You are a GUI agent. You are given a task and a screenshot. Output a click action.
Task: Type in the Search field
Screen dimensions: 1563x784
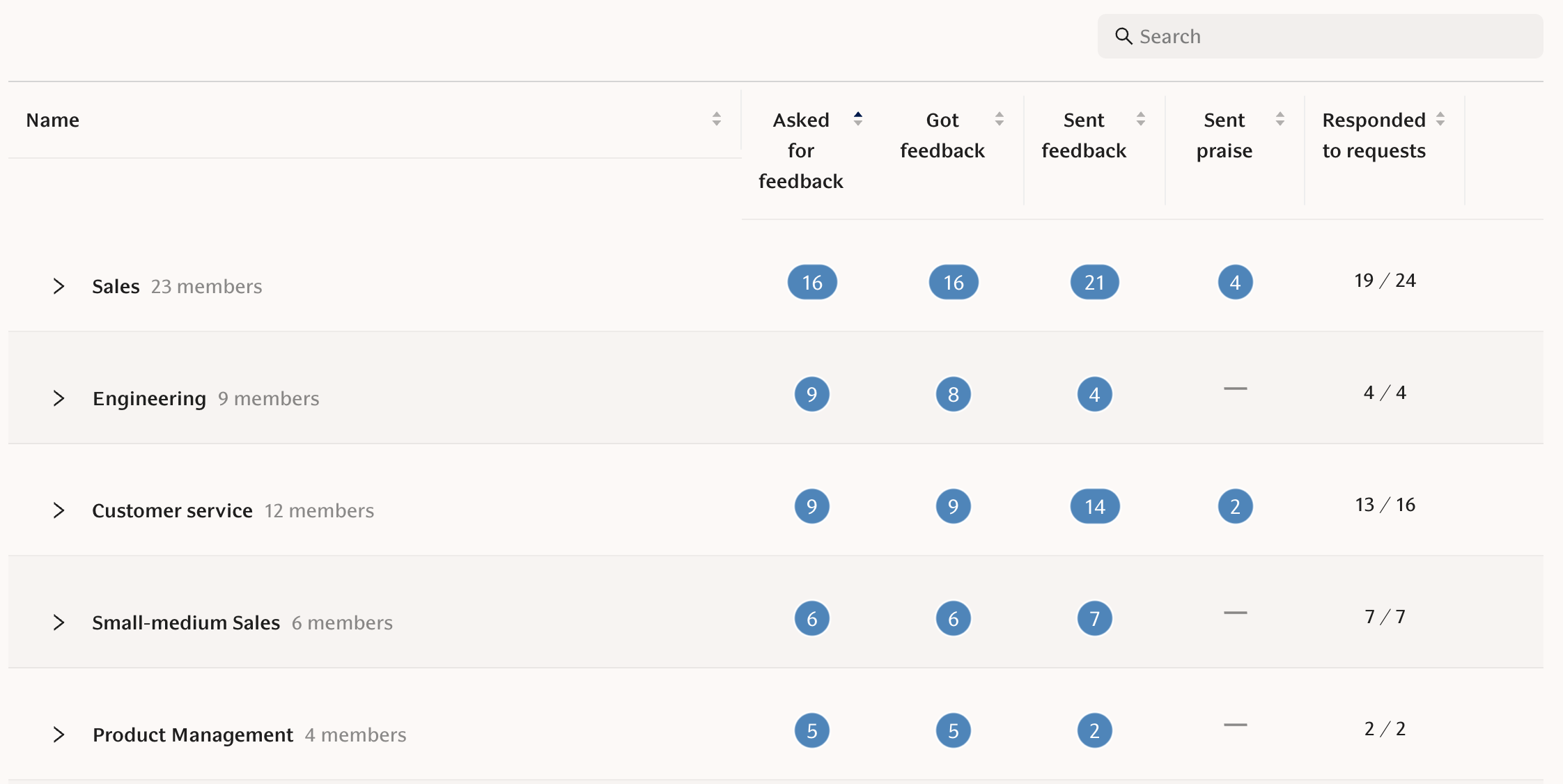(1330, 36)
